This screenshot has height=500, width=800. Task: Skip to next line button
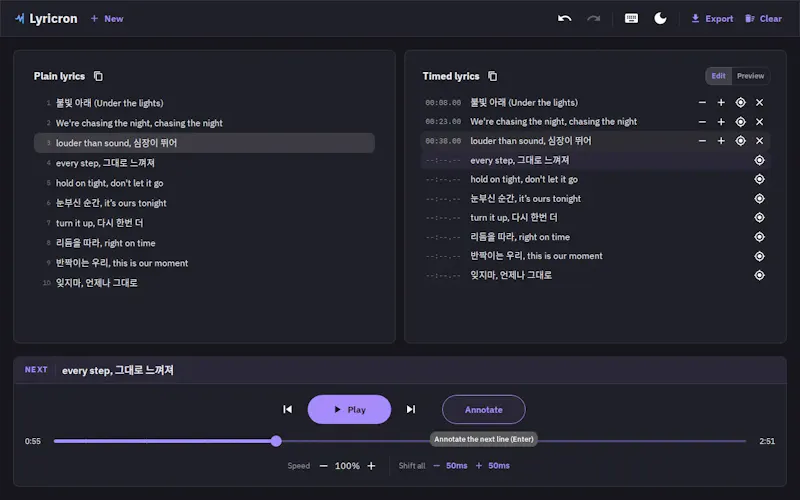click(x=411, y=409)
